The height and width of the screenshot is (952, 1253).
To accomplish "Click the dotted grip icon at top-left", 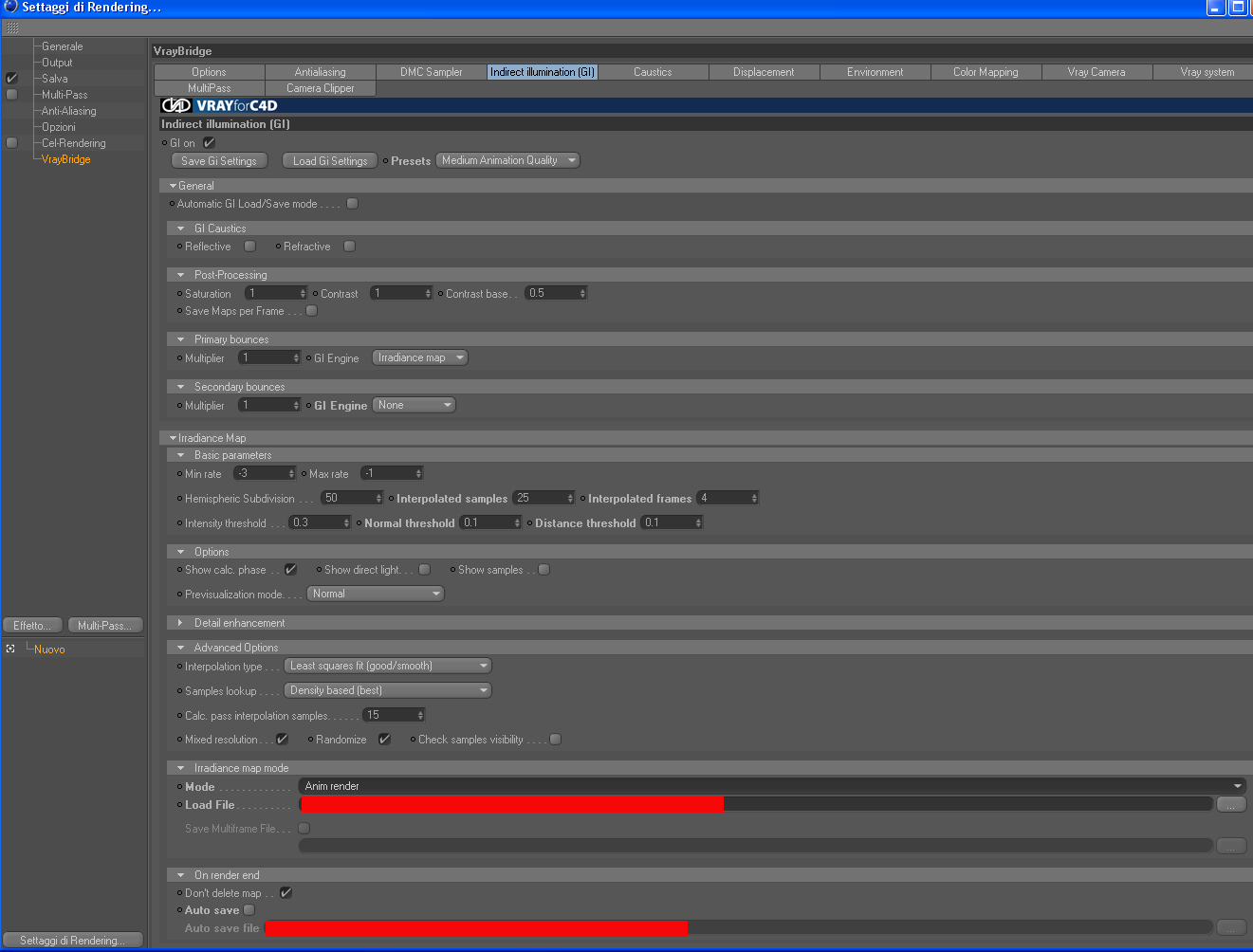I will [12, 28].
